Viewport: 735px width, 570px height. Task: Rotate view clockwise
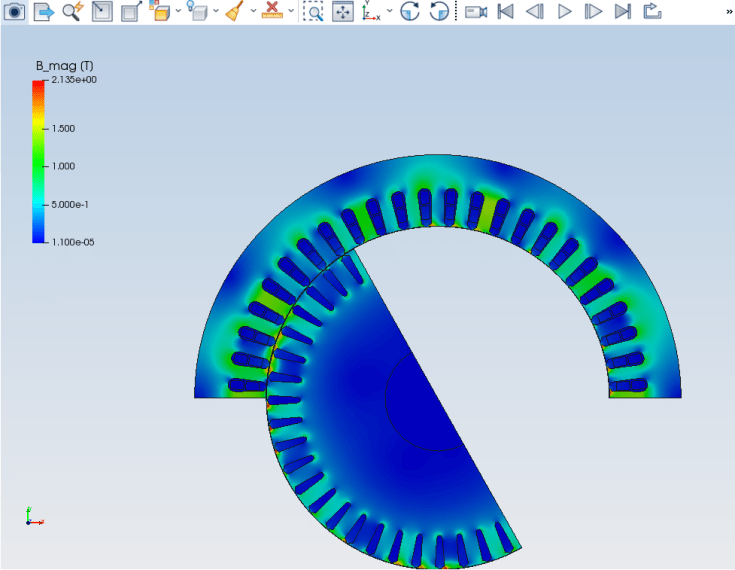409,11
